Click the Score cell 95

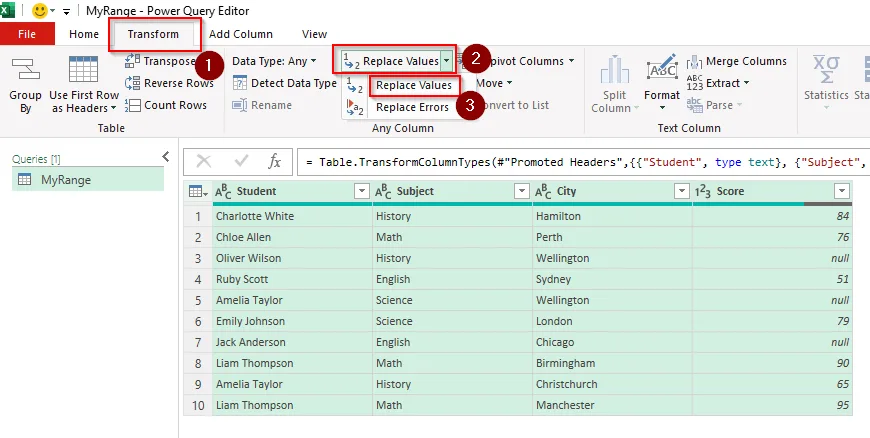click(x=772, y=405)
